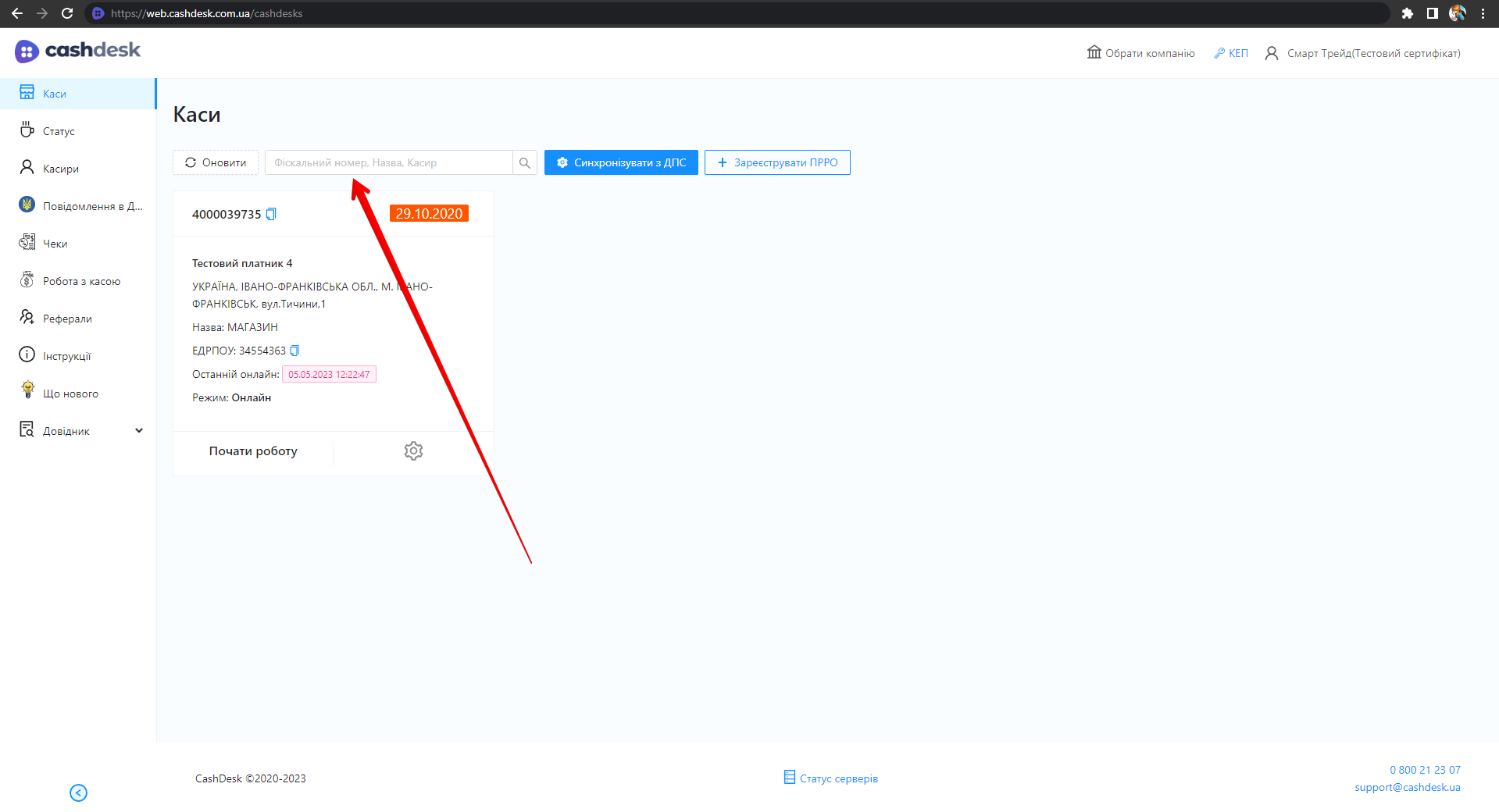
Task: Focus the fiscal number search field
Action: [x=388, y=162]
